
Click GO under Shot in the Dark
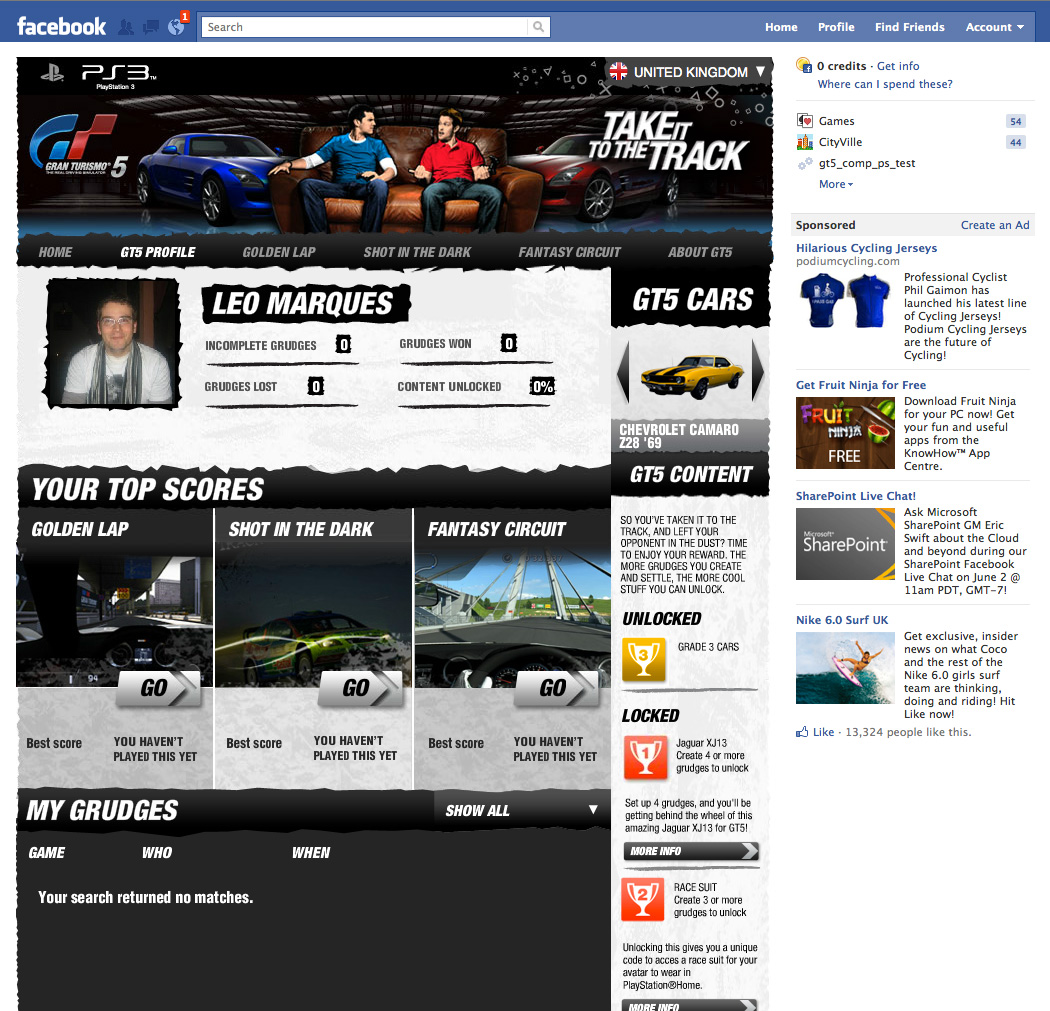tap(361, 688)
